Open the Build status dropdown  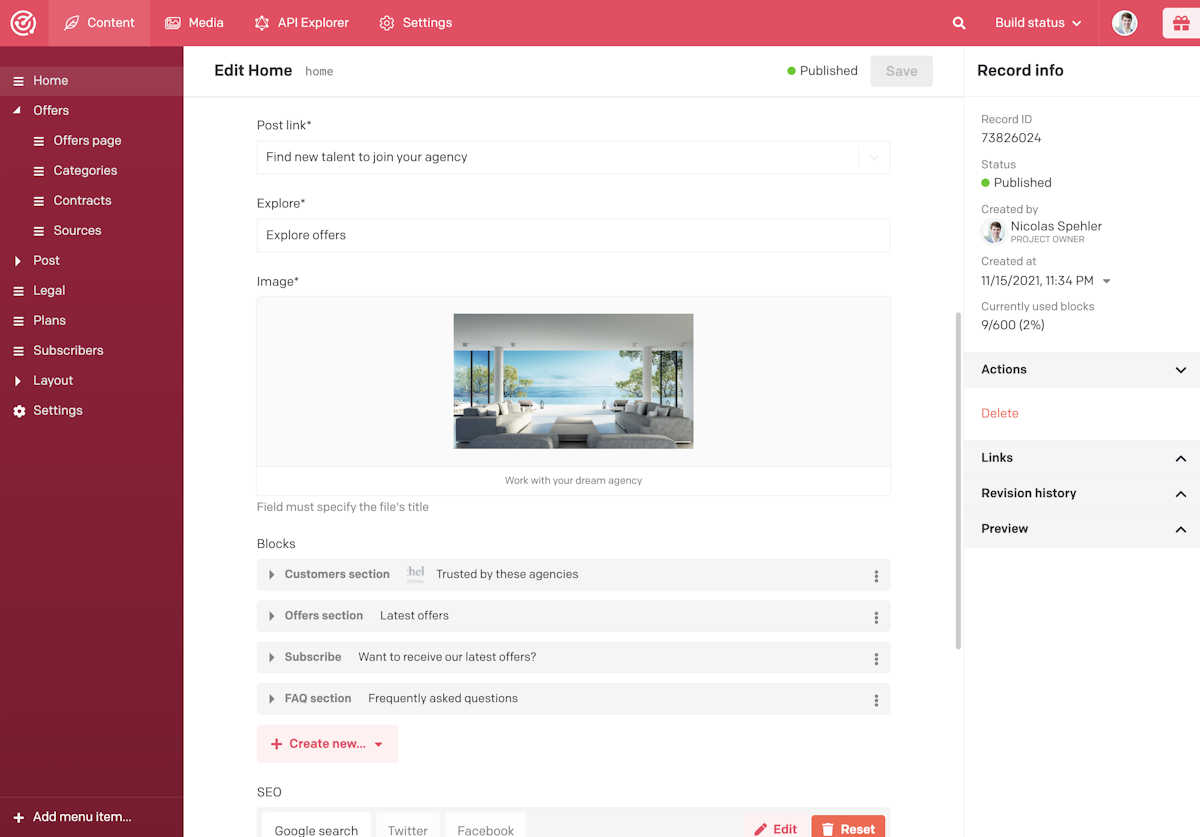[x=1038, y=23]
